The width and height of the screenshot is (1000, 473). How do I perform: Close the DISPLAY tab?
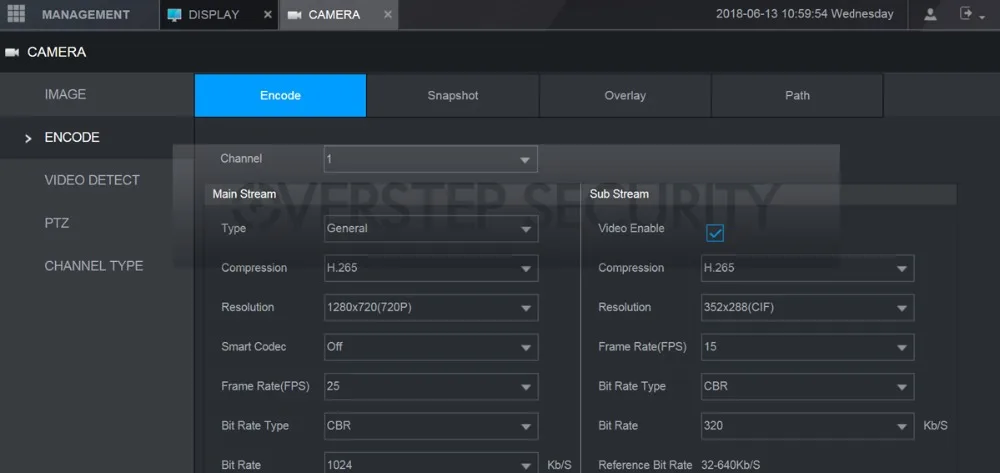click(268, 15)
